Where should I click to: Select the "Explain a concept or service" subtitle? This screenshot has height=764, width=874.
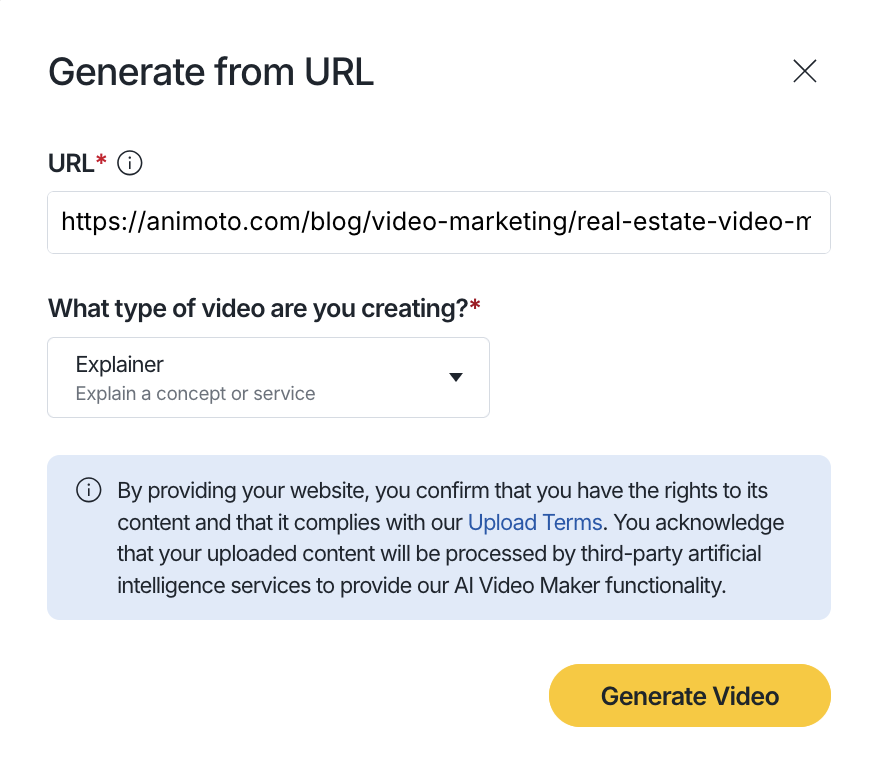pyautogui.click(x=195, y=394)
